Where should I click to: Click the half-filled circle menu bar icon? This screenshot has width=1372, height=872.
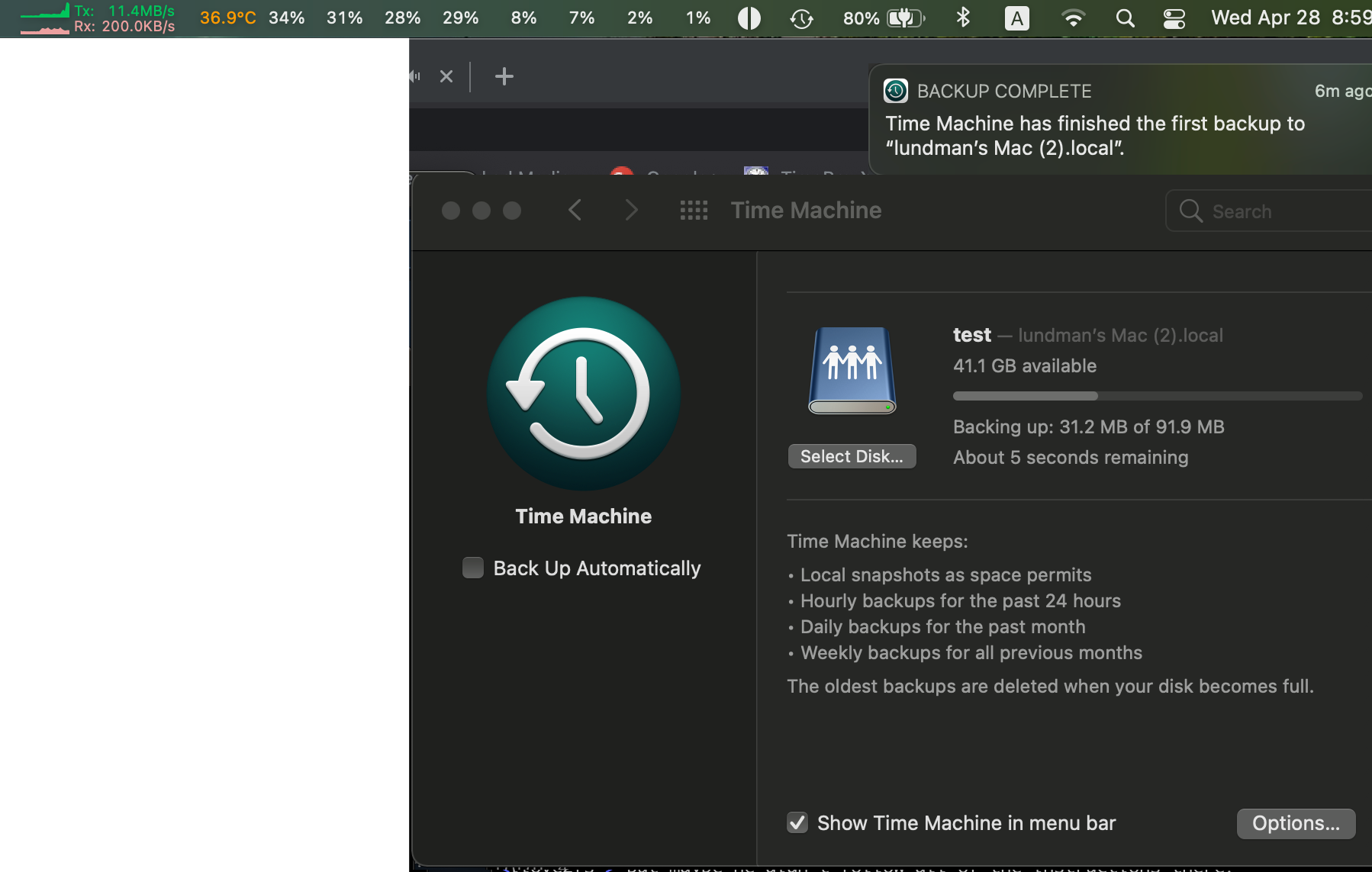tap(749, 18)
